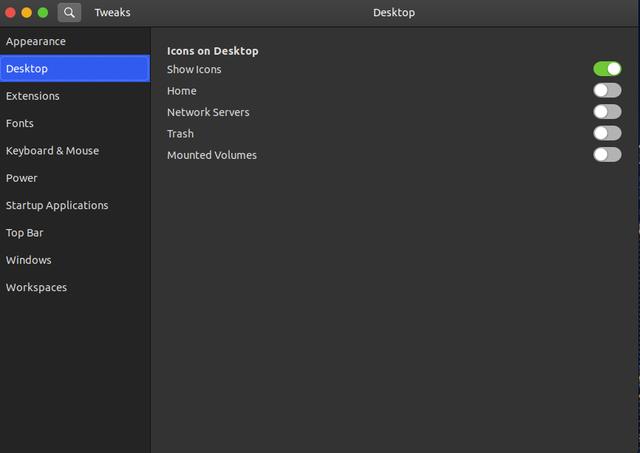Open the Top Bar settings
This screenshot has width=640, height=453.
(x=75, y=233)
